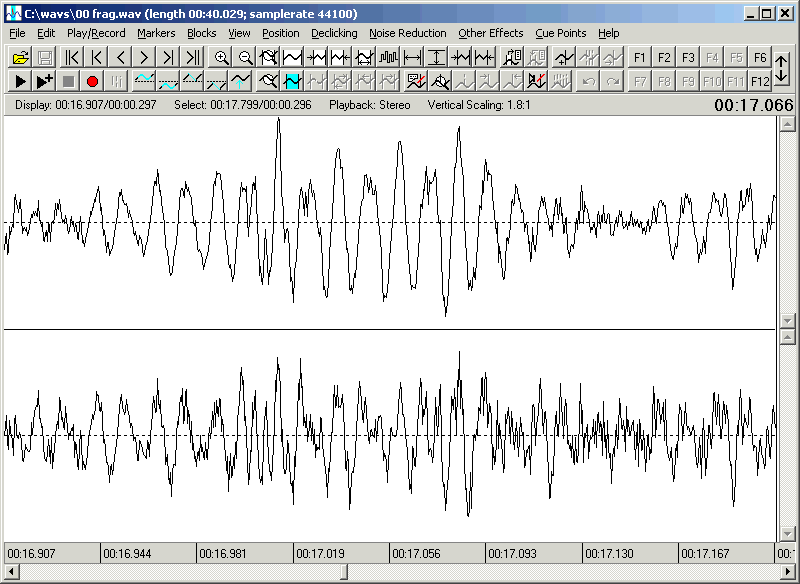Viewport: 800px width, 584px height.
Task: Select the Zoom In magnifier tool
Action: pyautogui.click(x=222, y=58)
